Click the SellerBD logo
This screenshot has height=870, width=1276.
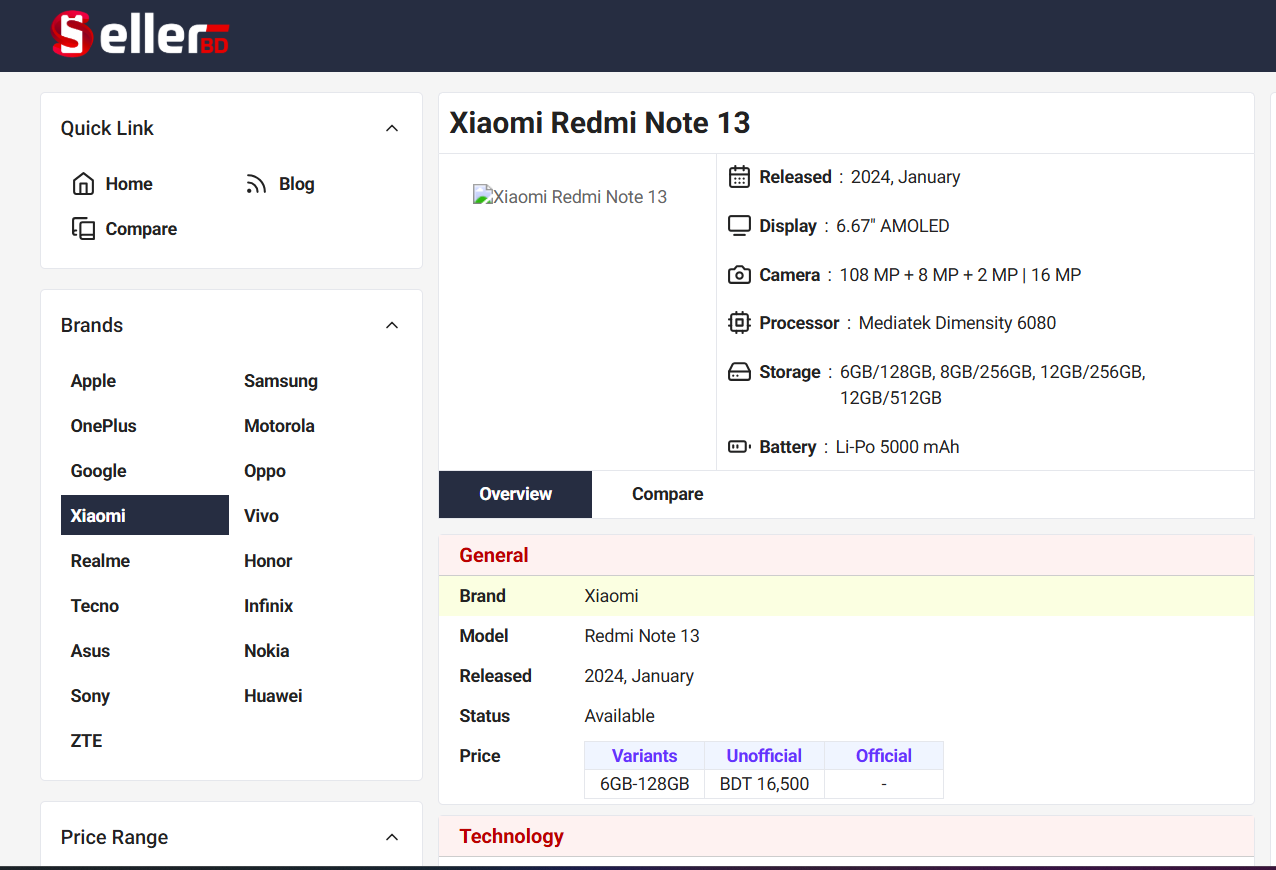[140, 35]
